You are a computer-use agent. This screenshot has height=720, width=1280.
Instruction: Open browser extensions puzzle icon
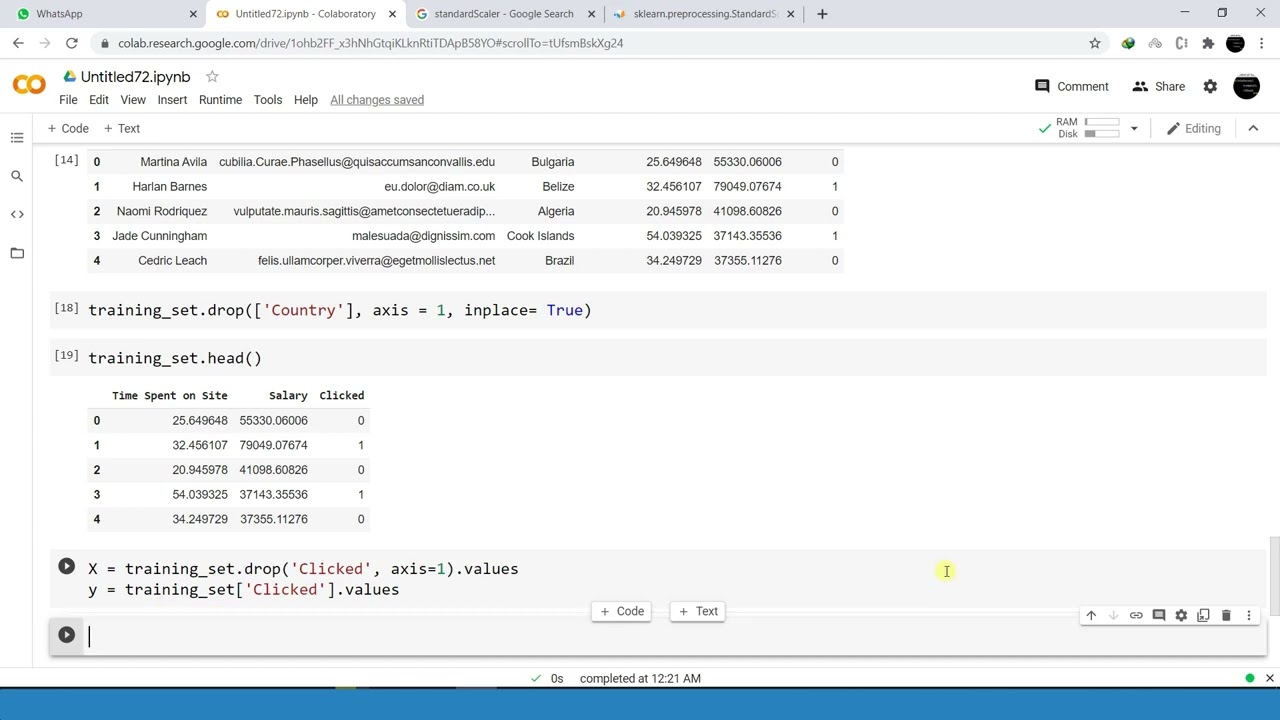1208,43
